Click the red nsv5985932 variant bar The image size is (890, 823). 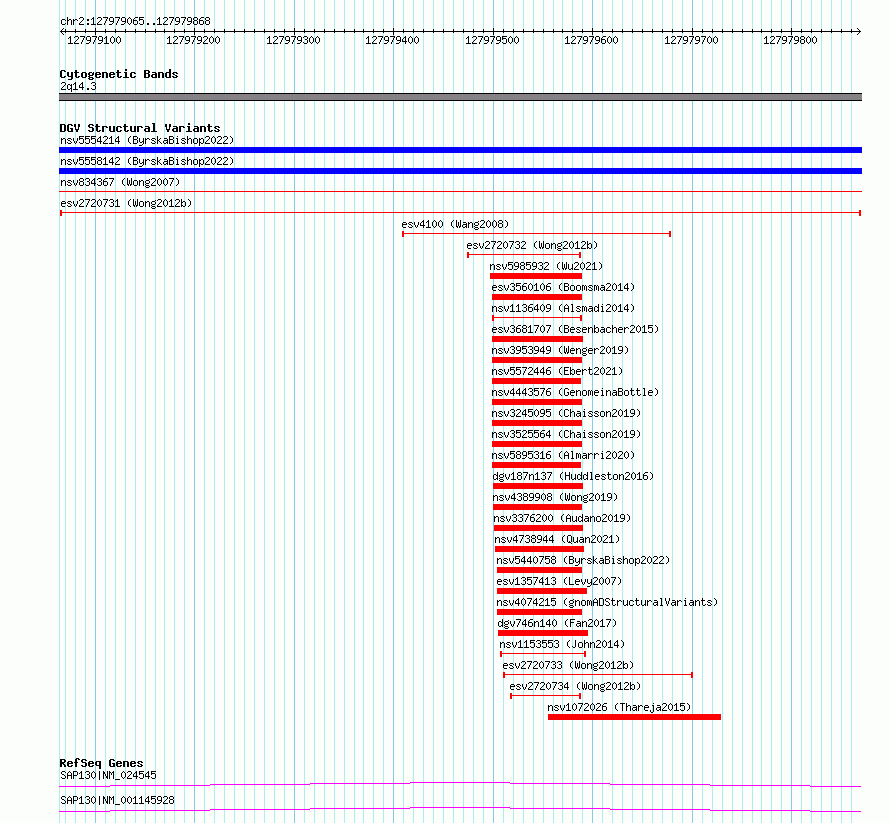535,276
